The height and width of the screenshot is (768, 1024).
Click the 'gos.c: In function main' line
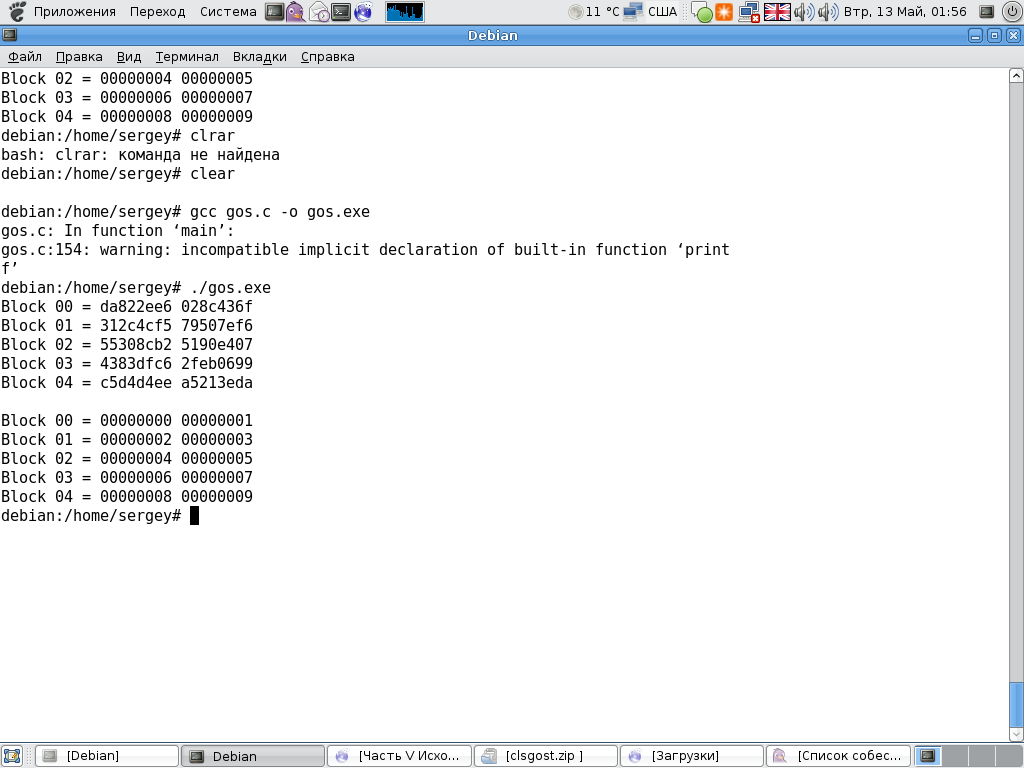click(118, 231)
